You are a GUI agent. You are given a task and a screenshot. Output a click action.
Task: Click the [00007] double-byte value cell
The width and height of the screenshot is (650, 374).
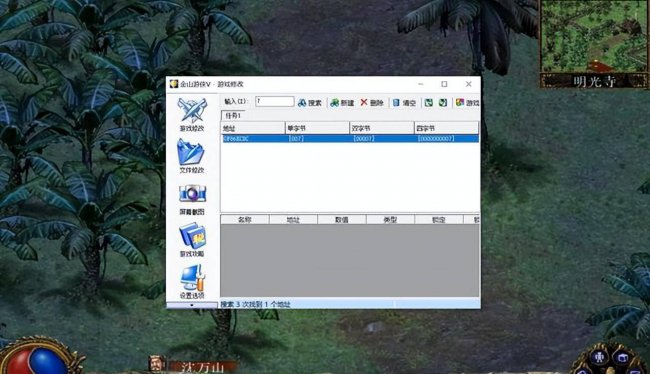pyautogui.click(x=364, y=138)
